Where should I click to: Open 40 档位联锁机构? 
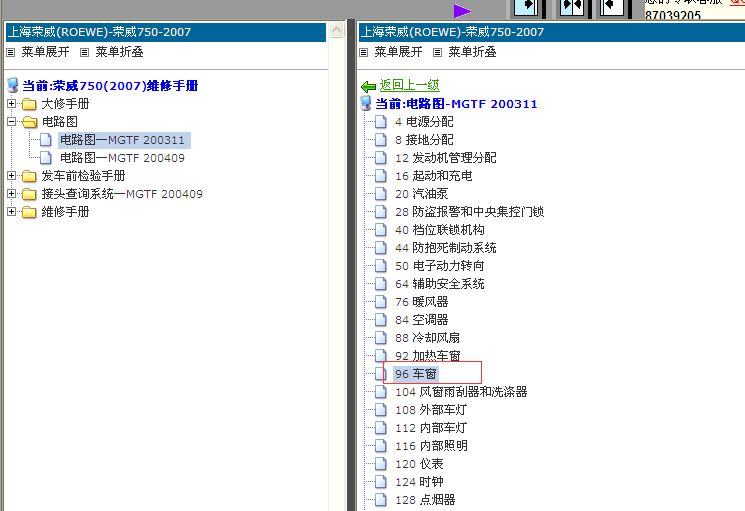pyautogui.click(x=439, y=230)
